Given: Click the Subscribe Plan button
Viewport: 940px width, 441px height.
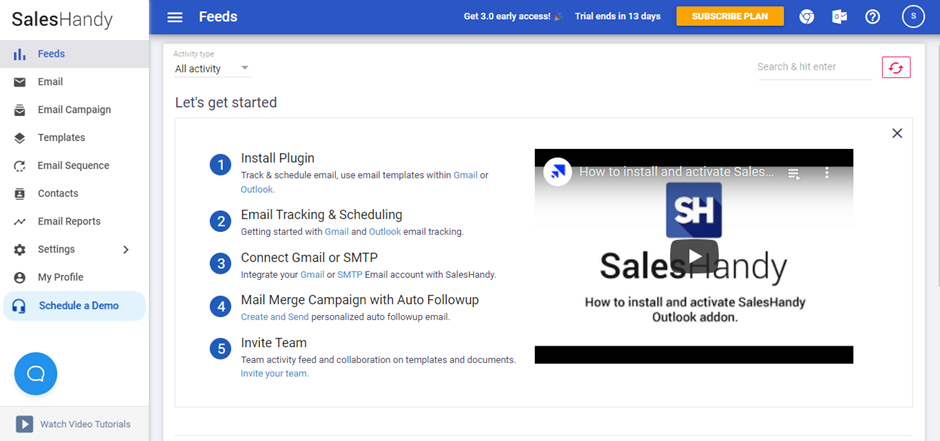Looking at the screenshot, I should pyautogui.click(x=730, y=16).
